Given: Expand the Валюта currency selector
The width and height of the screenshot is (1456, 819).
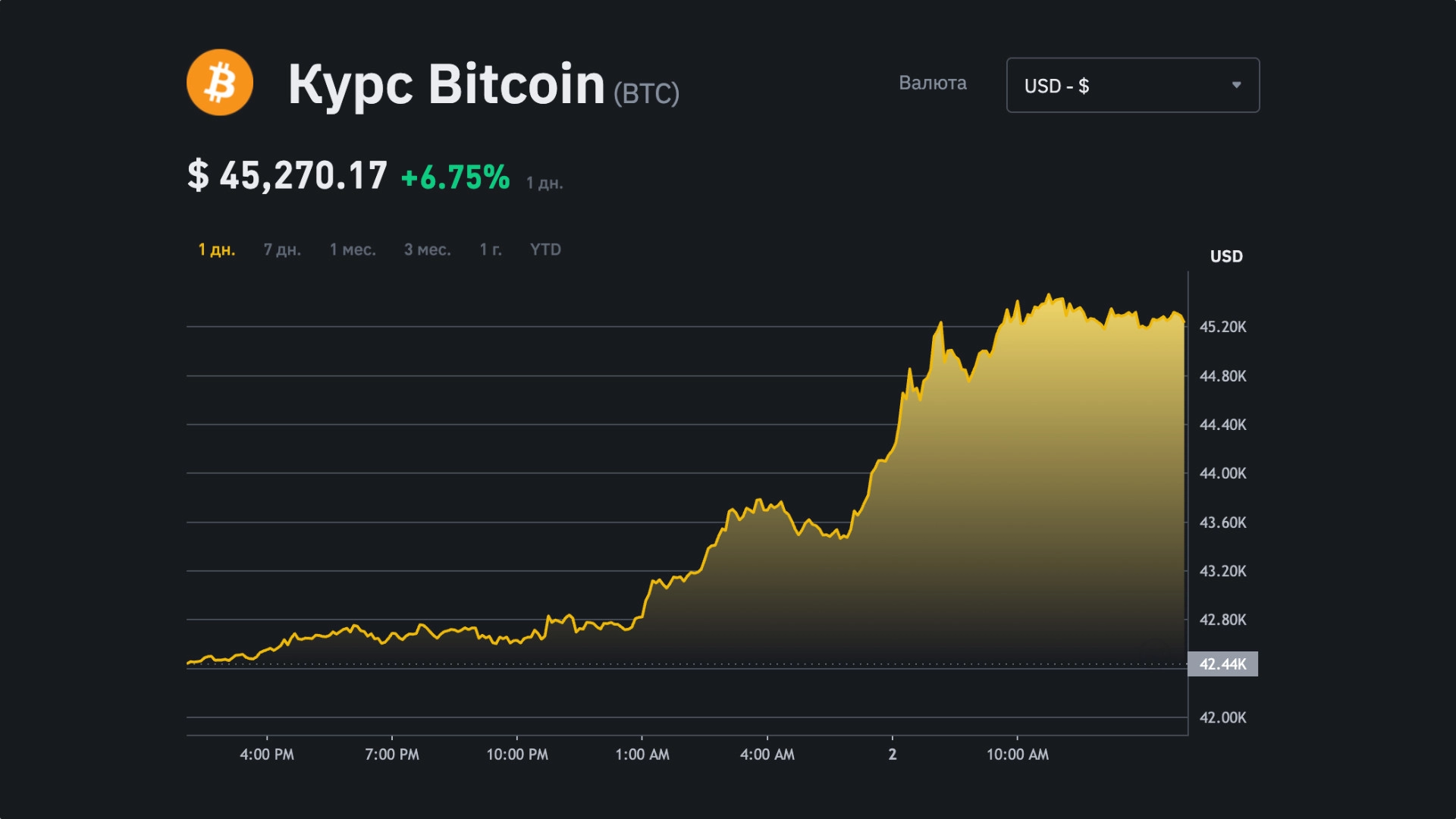Looking at the screenshot, I should point(1132,85).
